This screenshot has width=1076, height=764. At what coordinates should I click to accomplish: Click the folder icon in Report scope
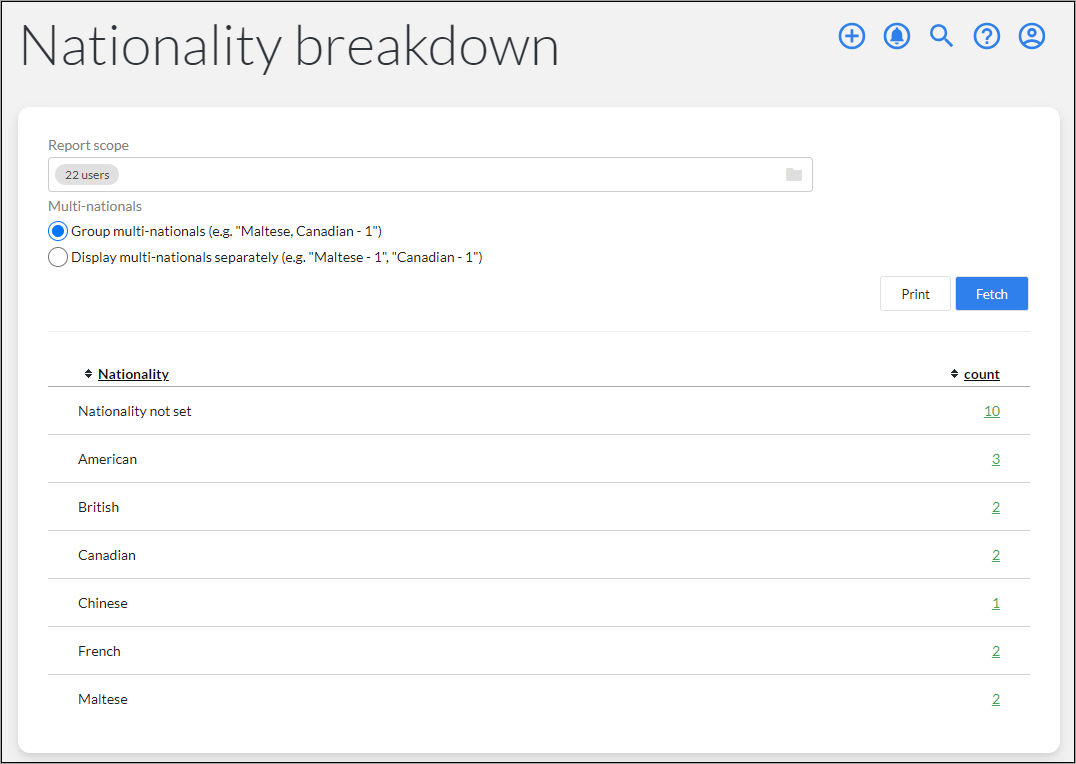pyautogui.click(x=794, y=174)
